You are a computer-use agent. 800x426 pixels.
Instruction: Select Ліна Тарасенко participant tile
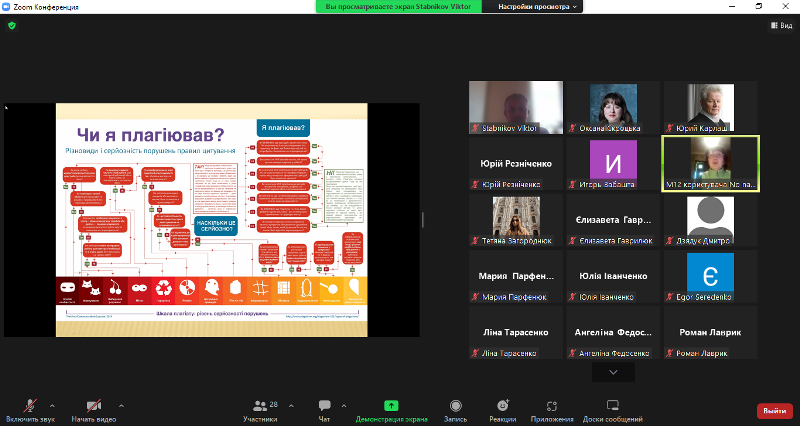516,332
